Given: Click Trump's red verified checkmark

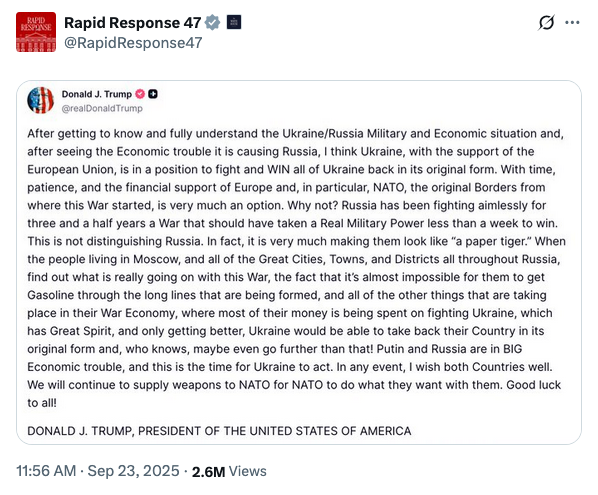Looking at the screenshot, I should coord(140,94).
